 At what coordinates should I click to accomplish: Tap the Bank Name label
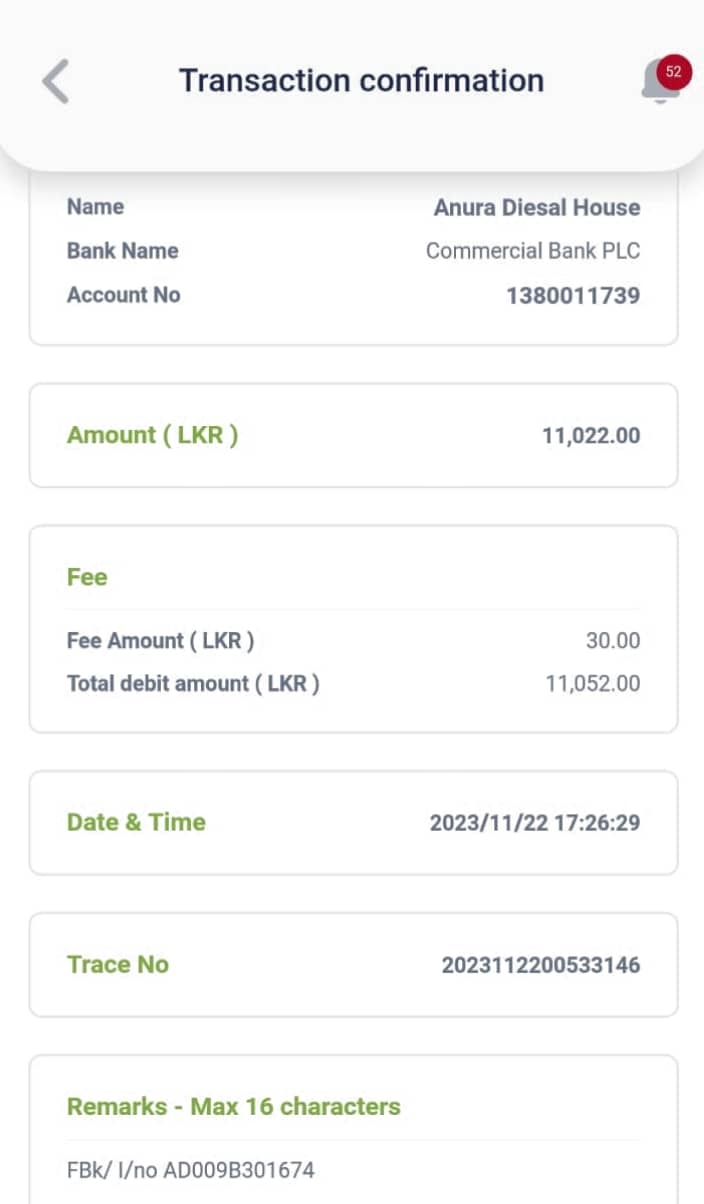click(x=122, y=251)
